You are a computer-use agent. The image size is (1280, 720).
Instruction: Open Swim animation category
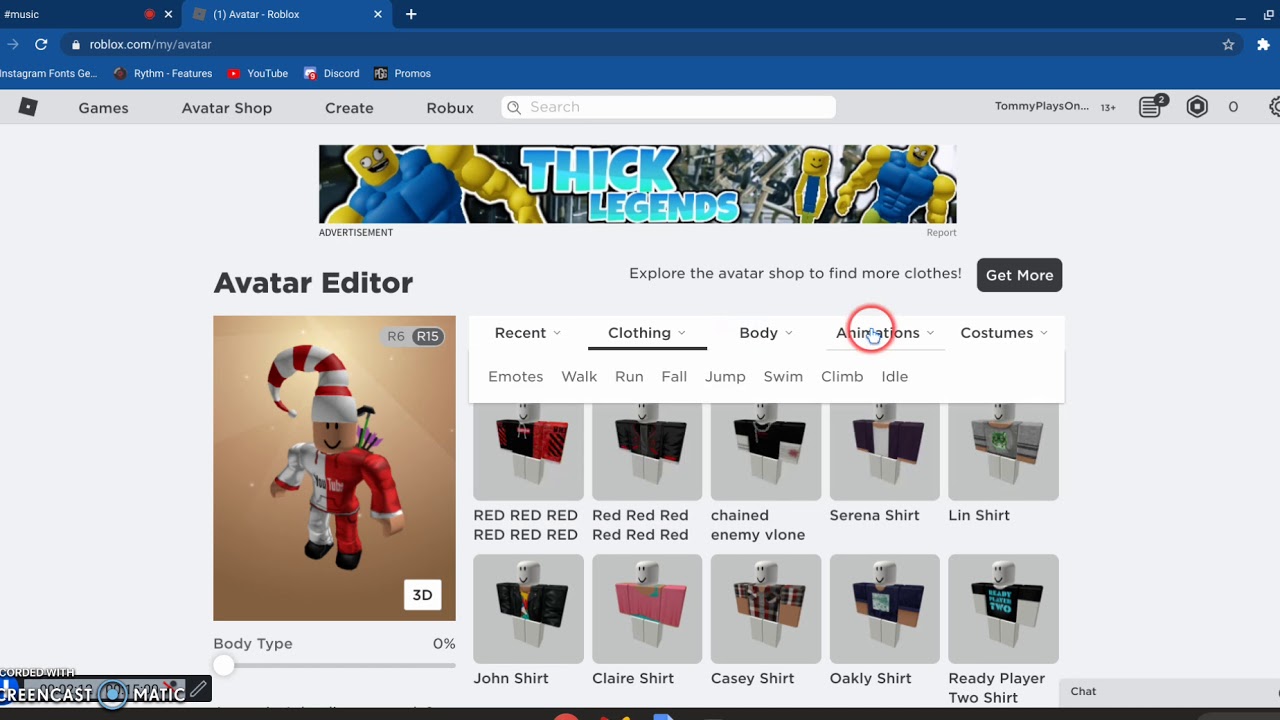(783, 376)
